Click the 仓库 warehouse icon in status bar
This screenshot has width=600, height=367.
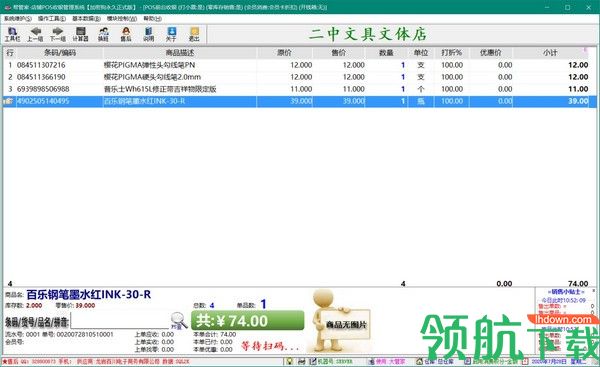click(x=419, y=361)
